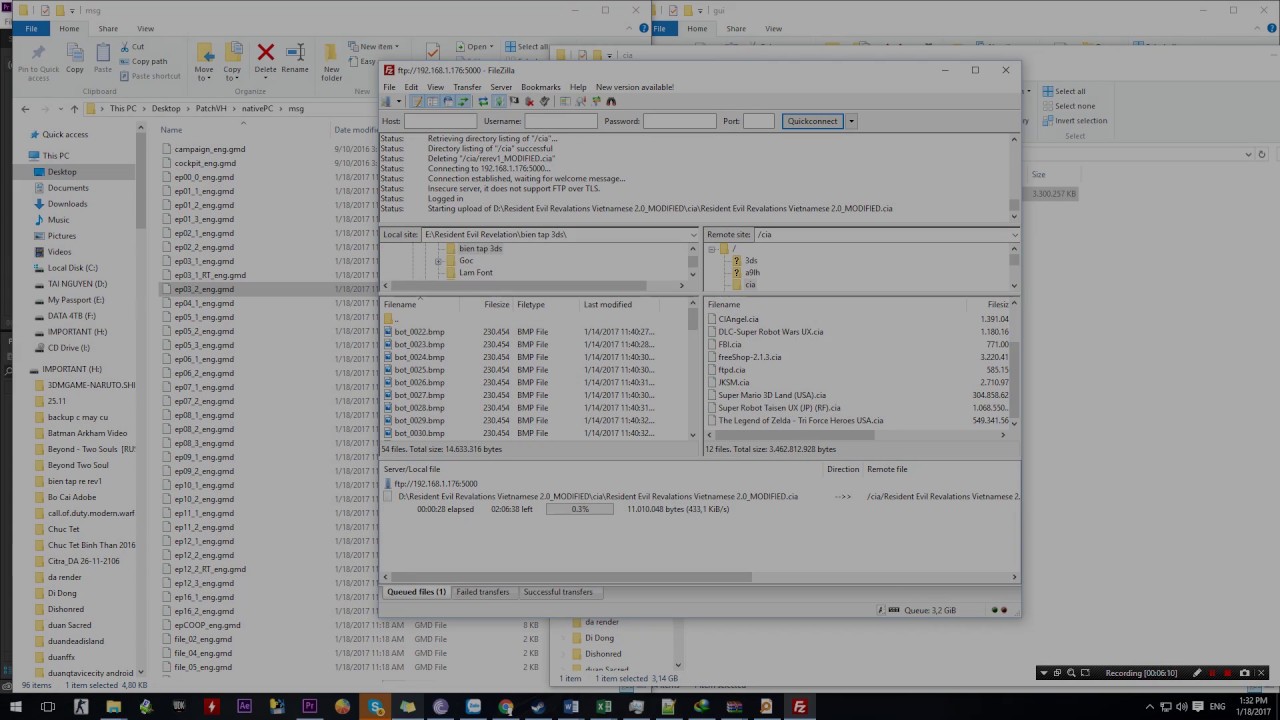Click Copy path in the Explorer ribbon

click(x=143, y=61)
